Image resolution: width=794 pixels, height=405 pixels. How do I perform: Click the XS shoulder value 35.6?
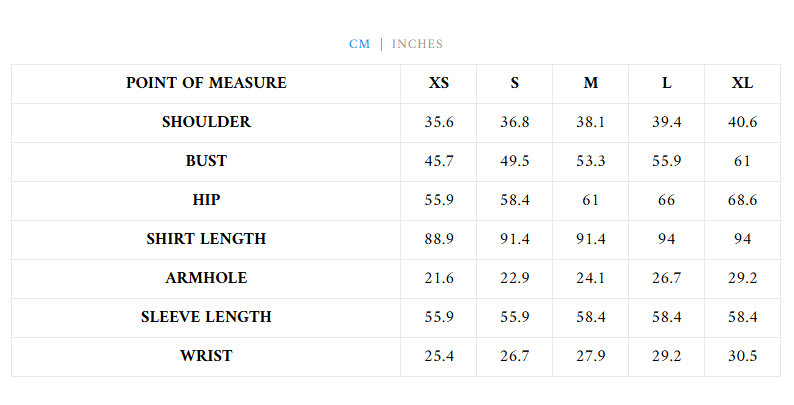(439, 122)
